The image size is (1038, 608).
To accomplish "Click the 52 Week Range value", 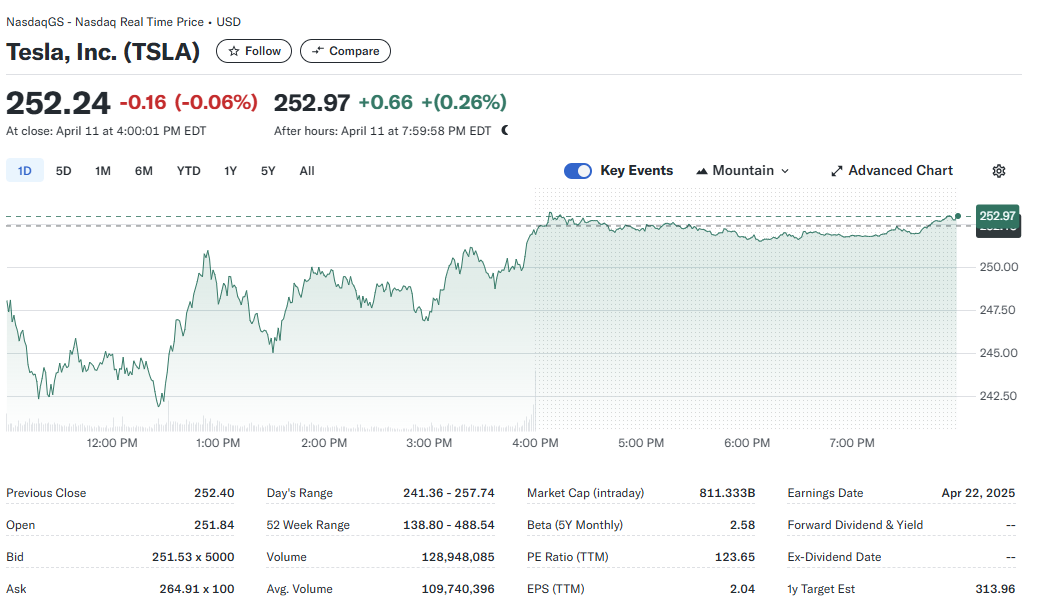I will pyautogui.click(x=449, y=525).
